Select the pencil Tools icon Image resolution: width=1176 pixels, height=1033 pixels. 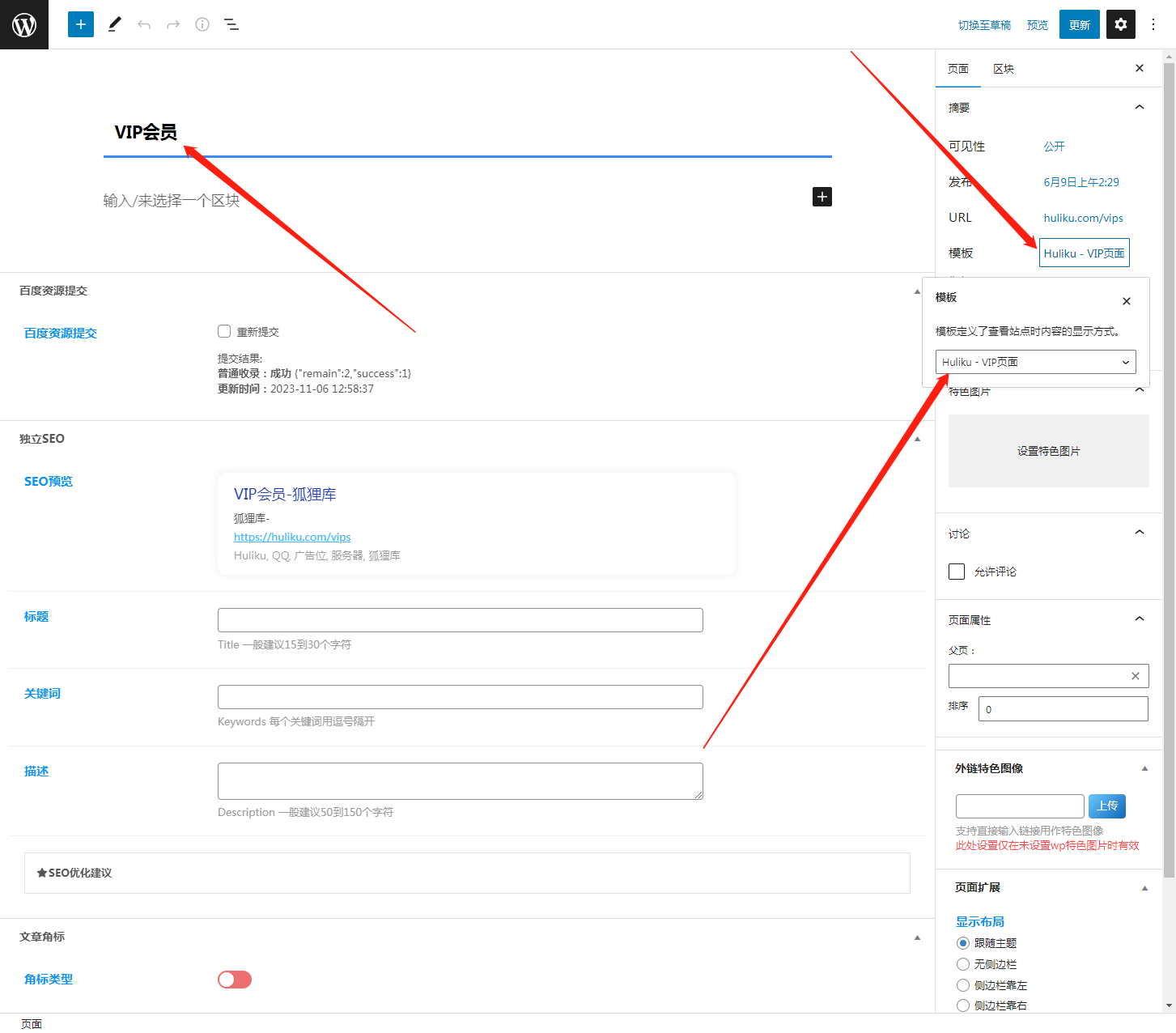pyautogui.click(x=115, y=24)
